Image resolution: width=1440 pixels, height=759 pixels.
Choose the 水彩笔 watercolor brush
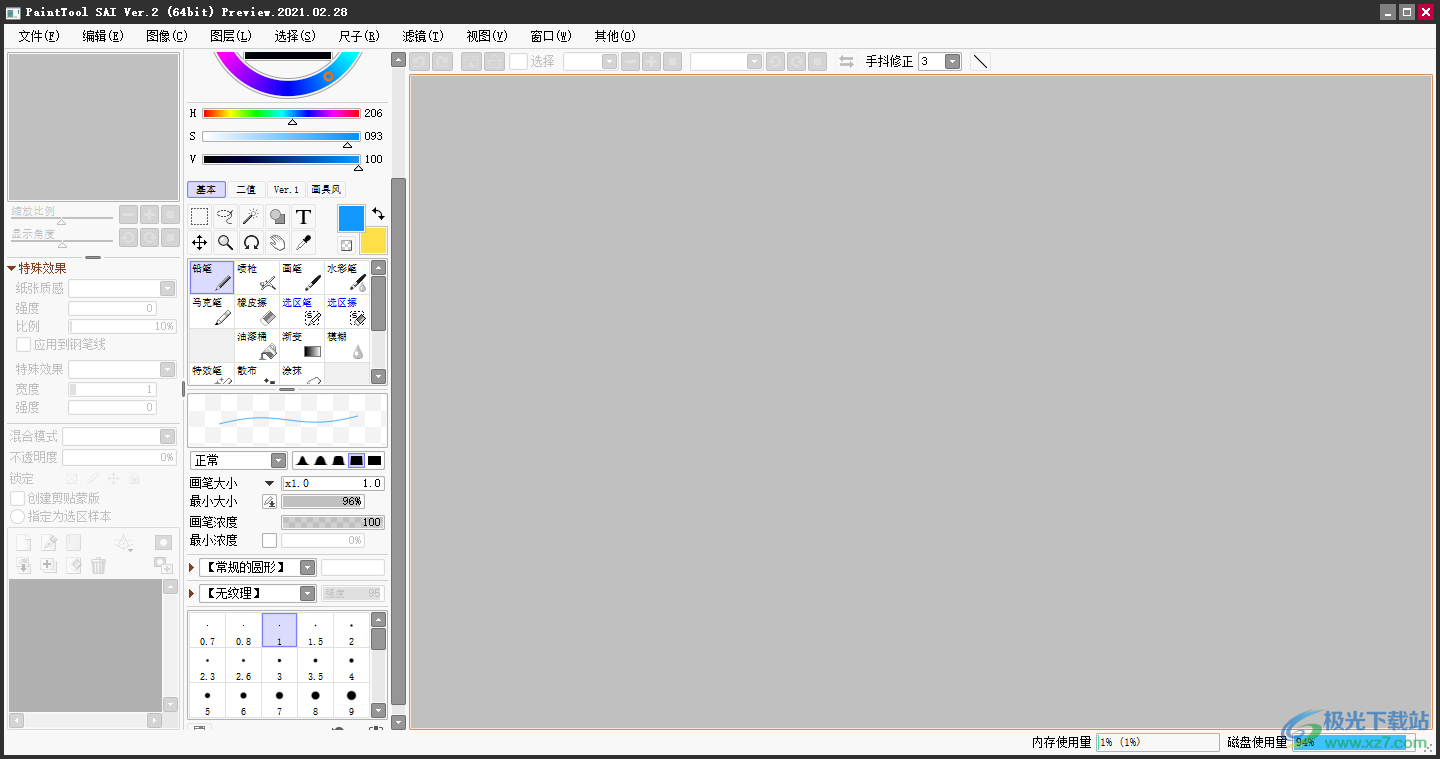coord(347,277)
